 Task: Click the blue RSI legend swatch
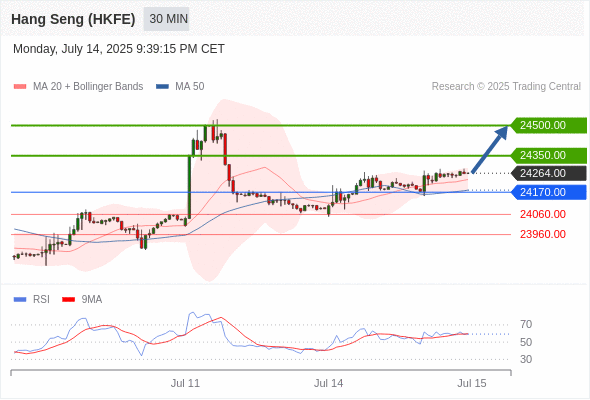point(20,300)
